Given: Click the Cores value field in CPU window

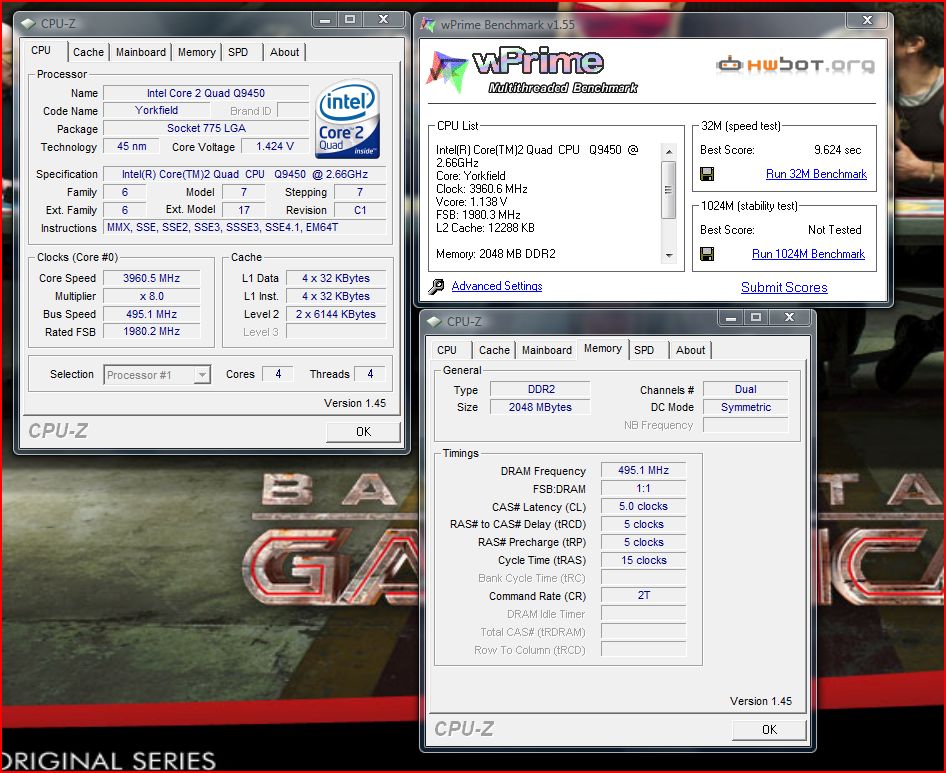Looking at the screenshot, I should [x=278, y=374].
